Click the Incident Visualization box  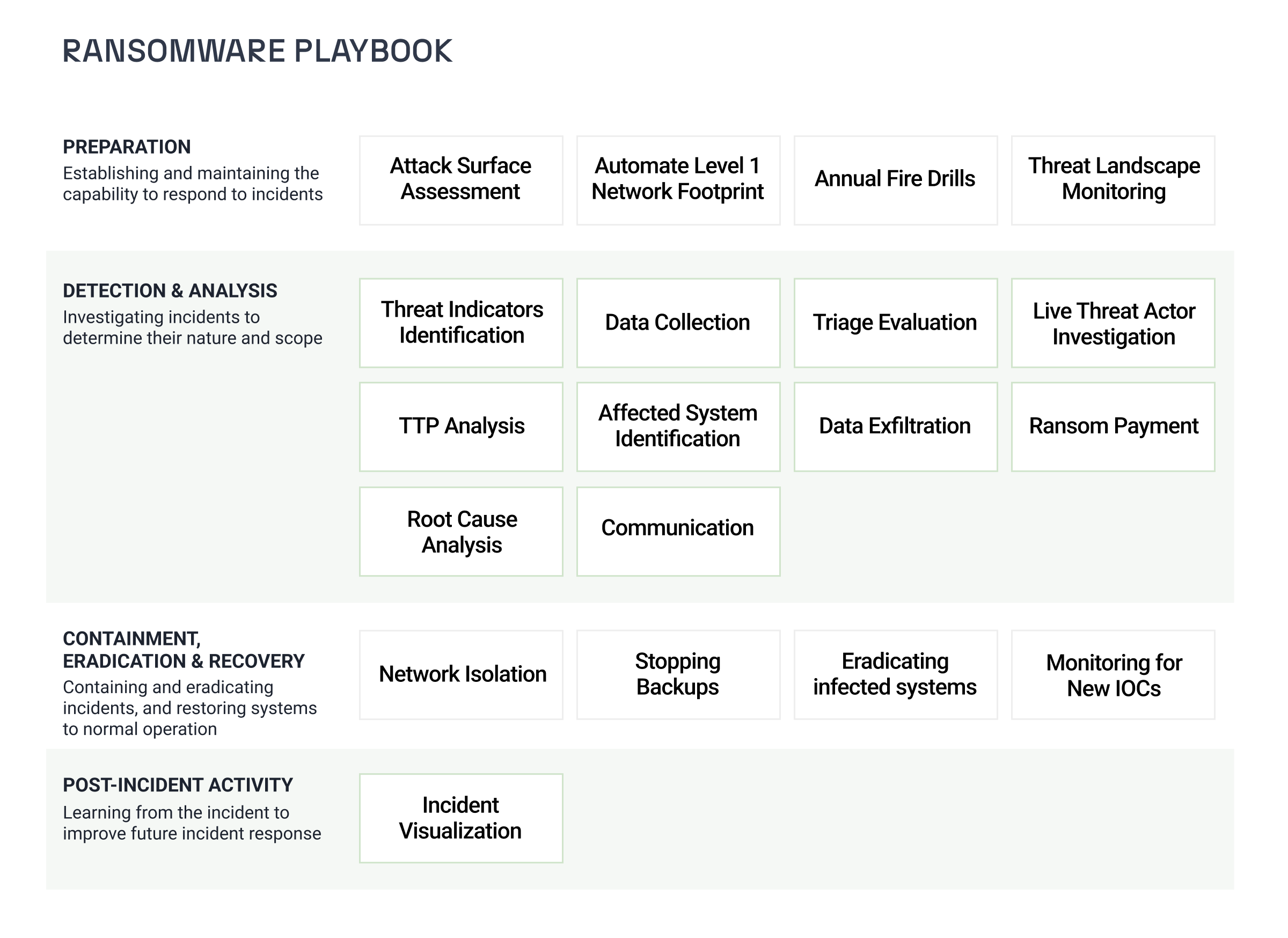pyautogui.click(x=460, y=818)
